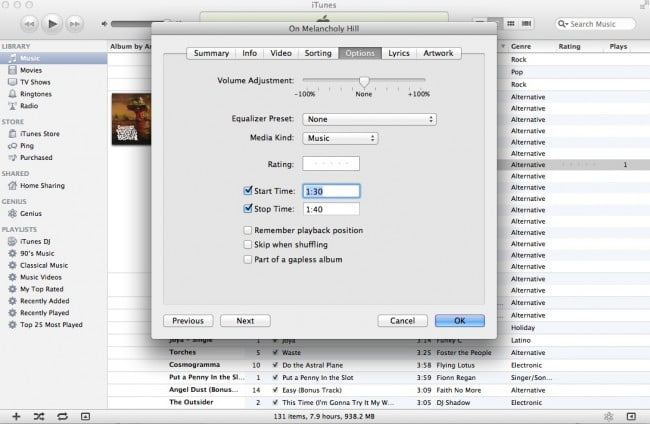Uncheck Easy (Bonus Track) checkbox
This screenshot has height=424, width=650.
tap(275, 390)
